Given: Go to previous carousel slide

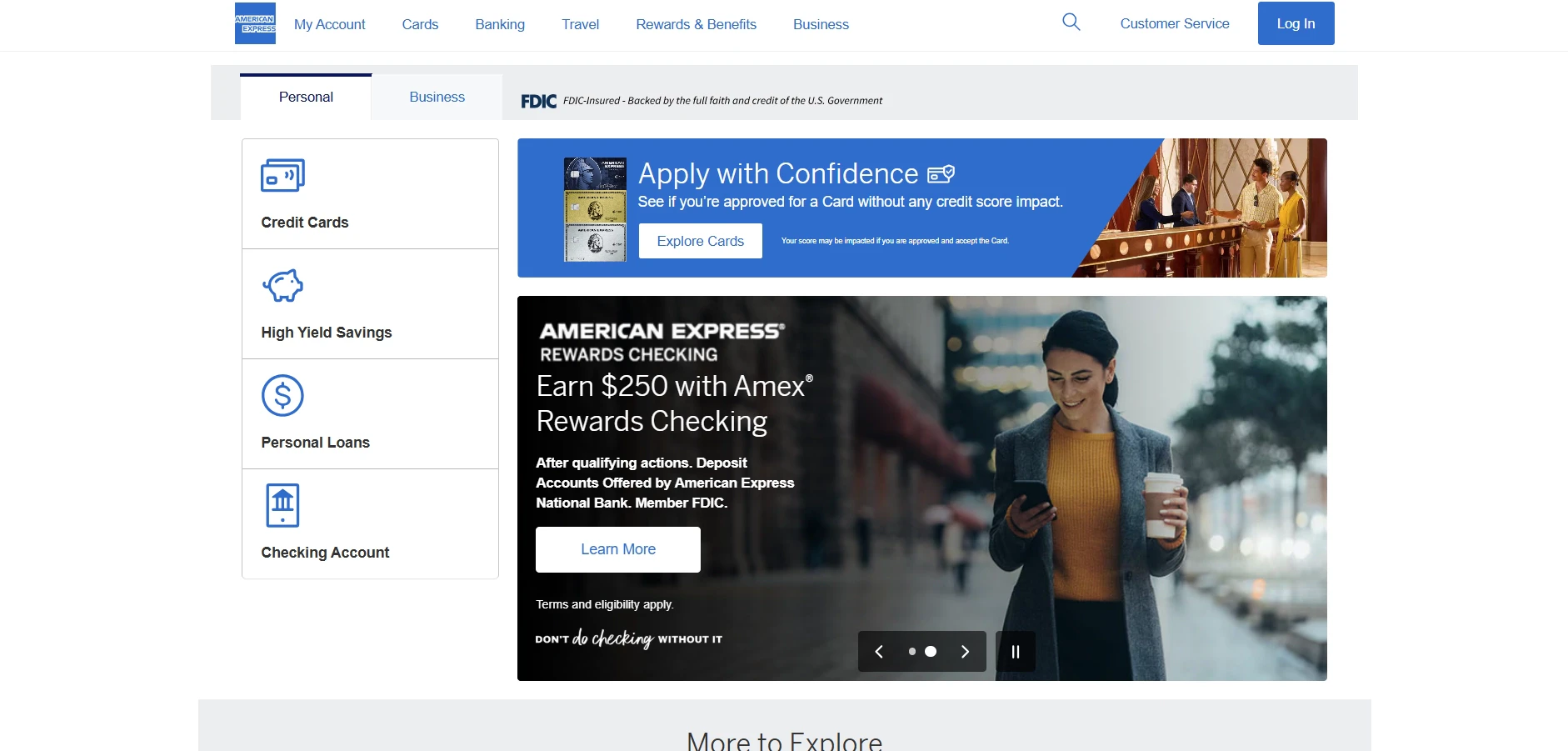Looking at the screenshot, I should click(879, 652).
